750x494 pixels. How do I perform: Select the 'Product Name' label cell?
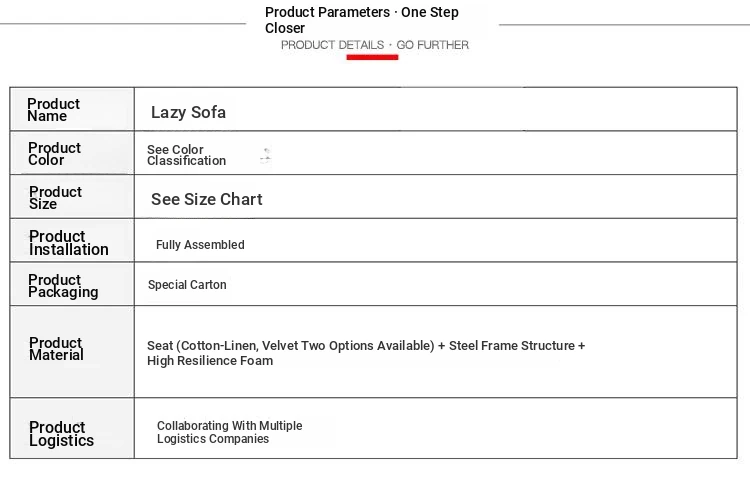pyautogui.click(x=72, y=110)
